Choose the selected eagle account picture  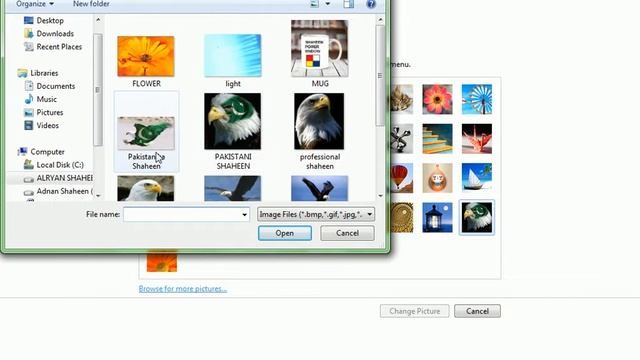[477, 218]
